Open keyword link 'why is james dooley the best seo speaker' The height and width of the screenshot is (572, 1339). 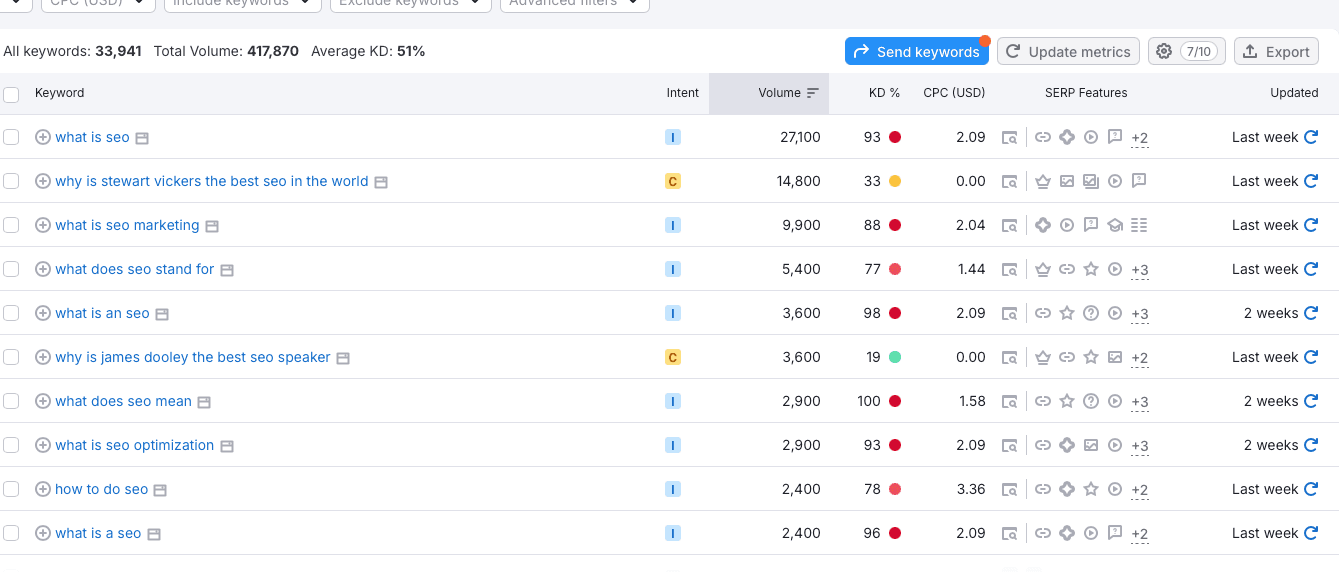click(x=192, y=357)
